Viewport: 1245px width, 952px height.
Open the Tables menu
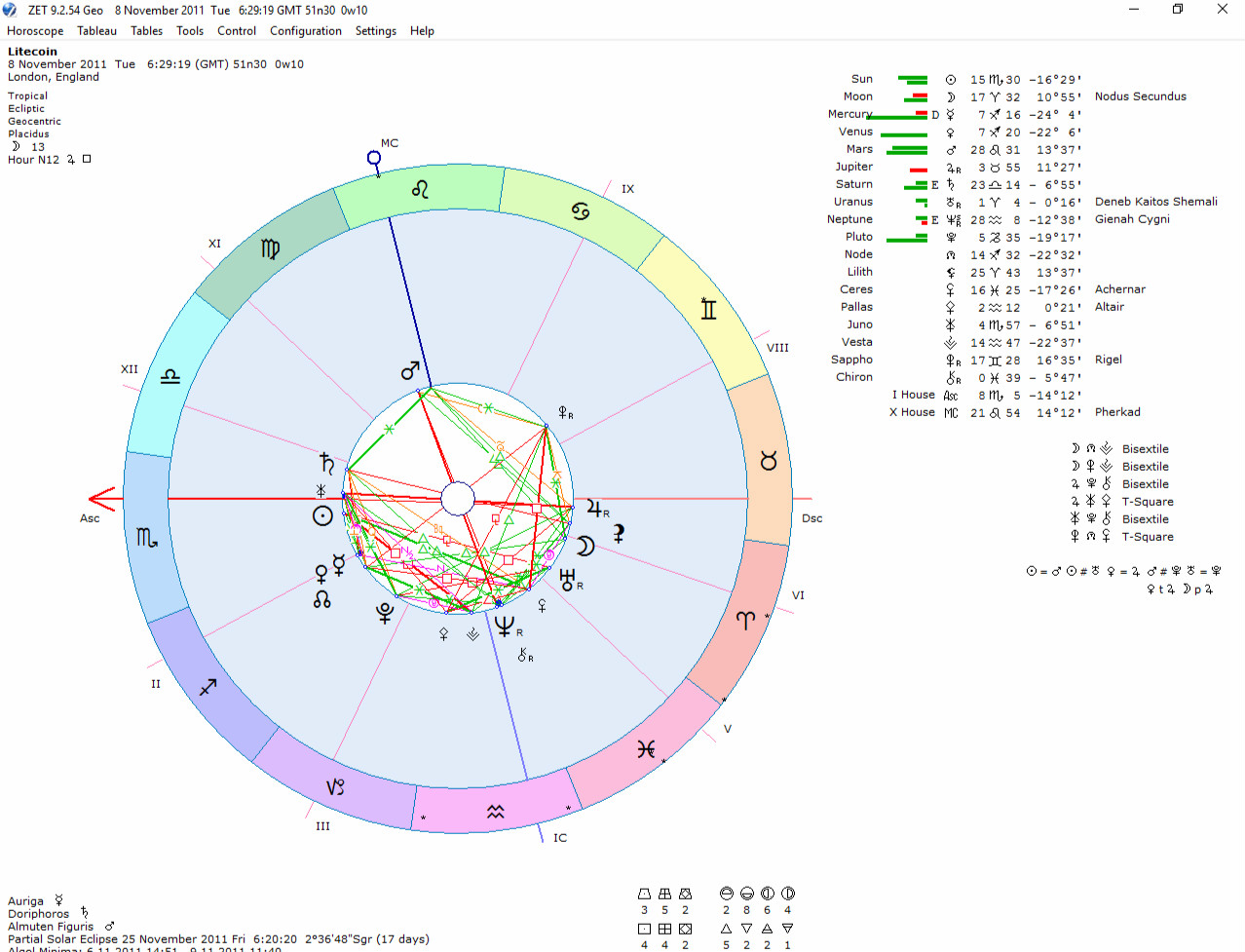tap(146, 31)
